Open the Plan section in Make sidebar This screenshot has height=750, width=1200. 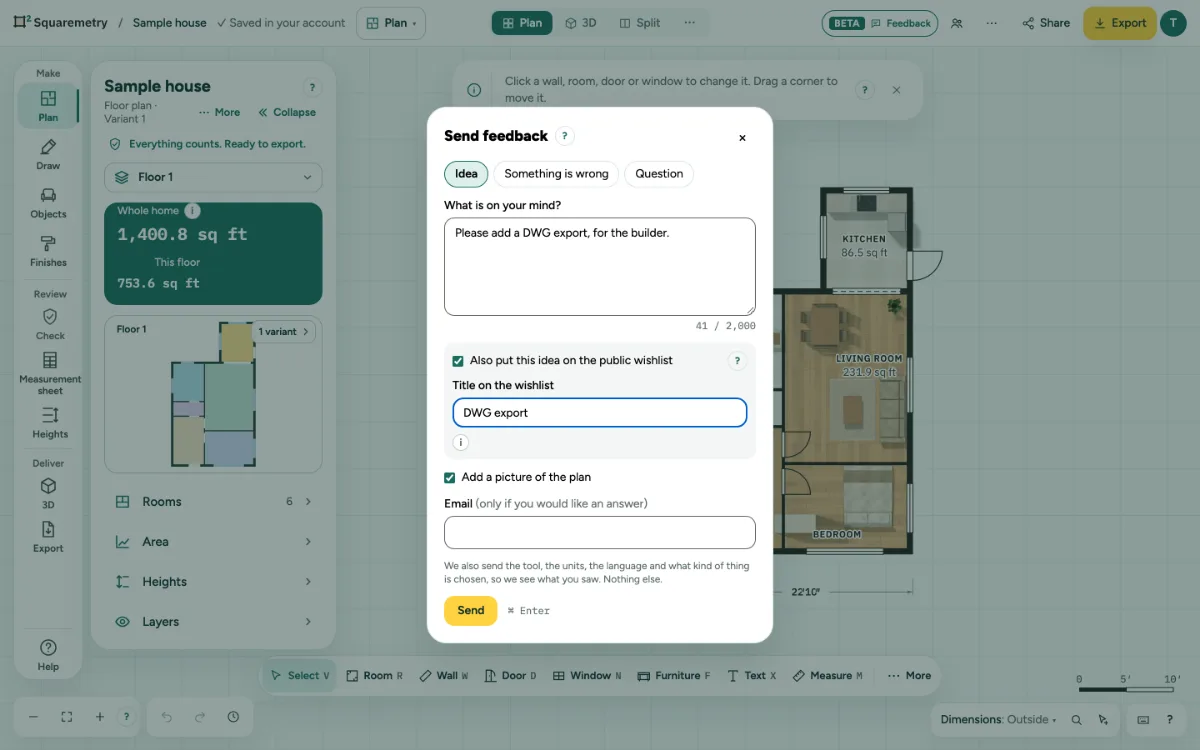(48, 105)
